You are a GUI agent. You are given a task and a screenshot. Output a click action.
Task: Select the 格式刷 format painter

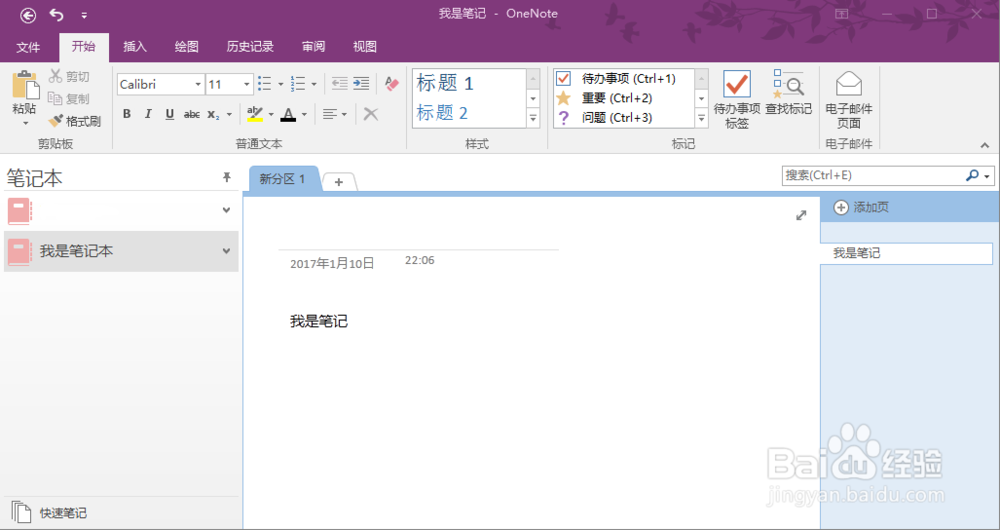[x=75, y=121]
